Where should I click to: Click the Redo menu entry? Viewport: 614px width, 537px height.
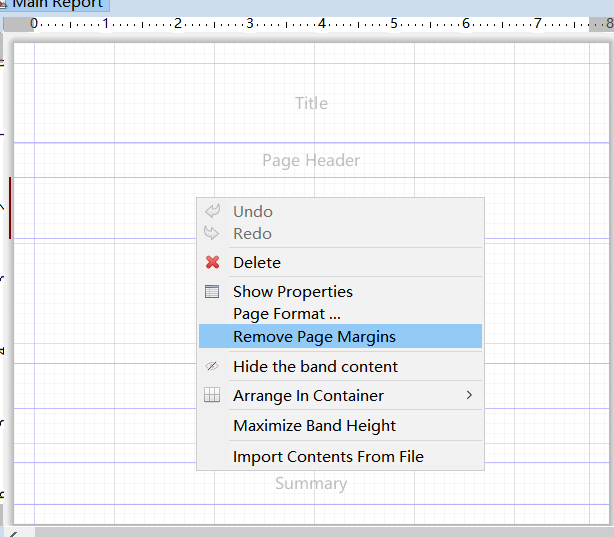(340, 233)
